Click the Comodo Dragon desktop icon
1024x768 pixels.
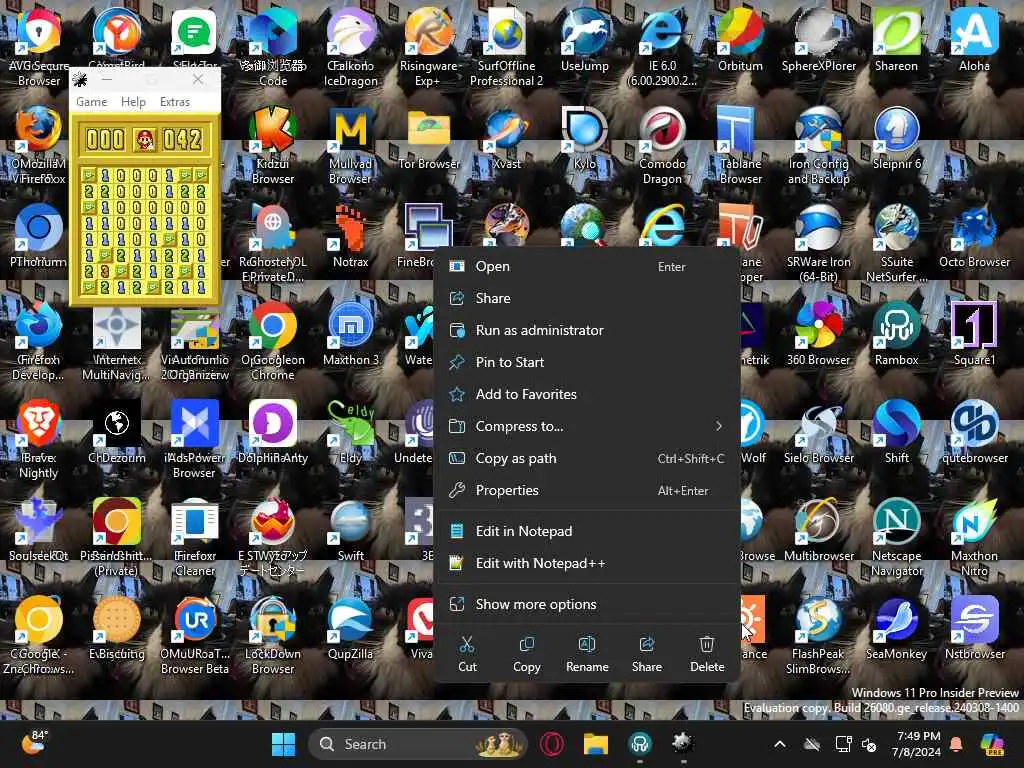tap(662, 128)
